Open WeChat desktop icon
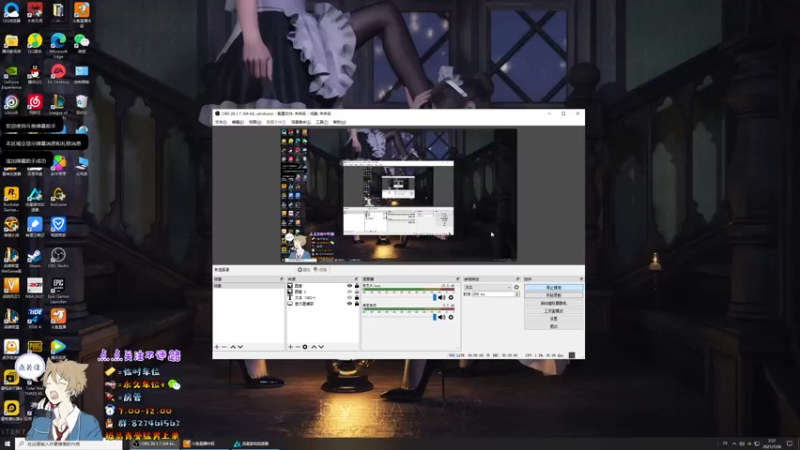Screen dimensions: 800x450 [x=82, y=43]
